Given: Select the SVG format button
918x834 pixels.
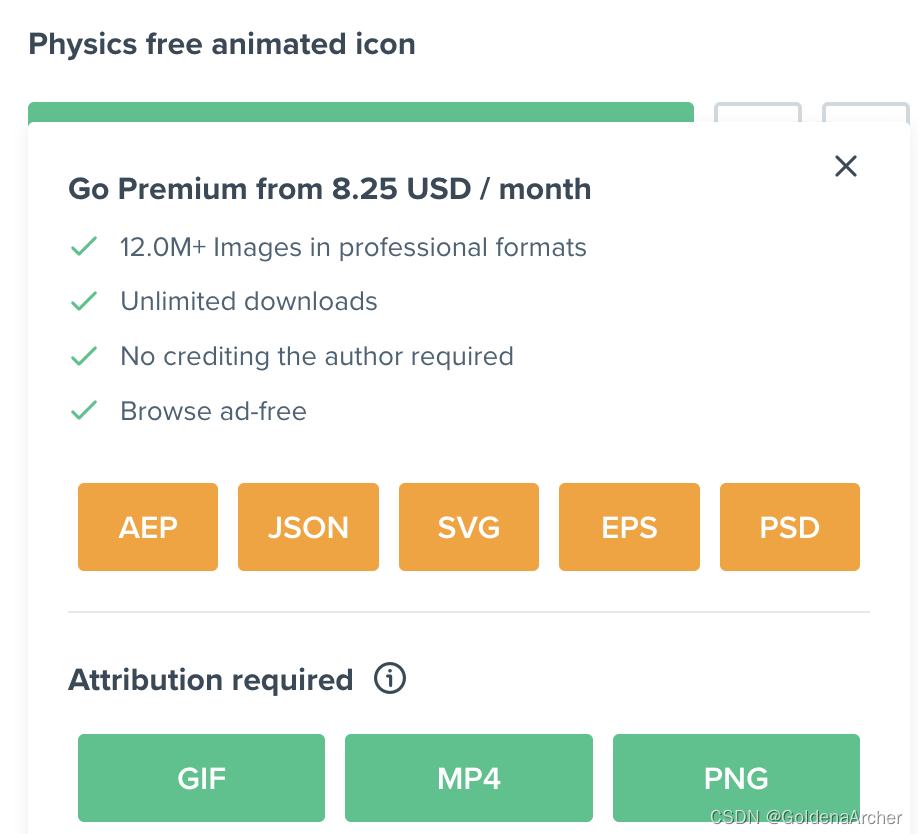Looking at the screenshot, I should pos(469,527).
